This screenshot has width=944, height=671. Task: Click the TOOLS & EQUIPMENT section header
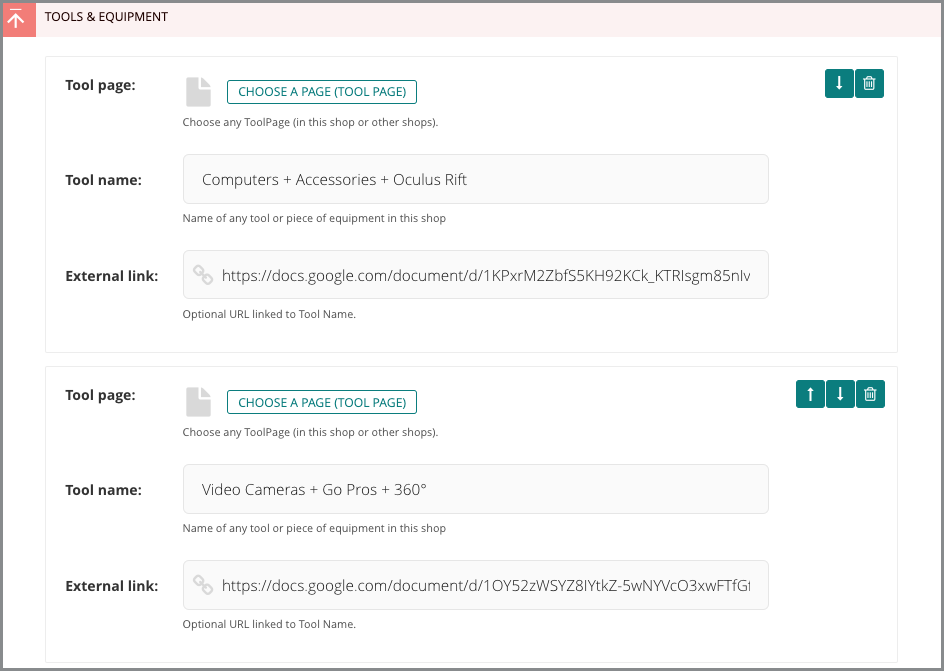pyautogui.click(x=105, y=16)
